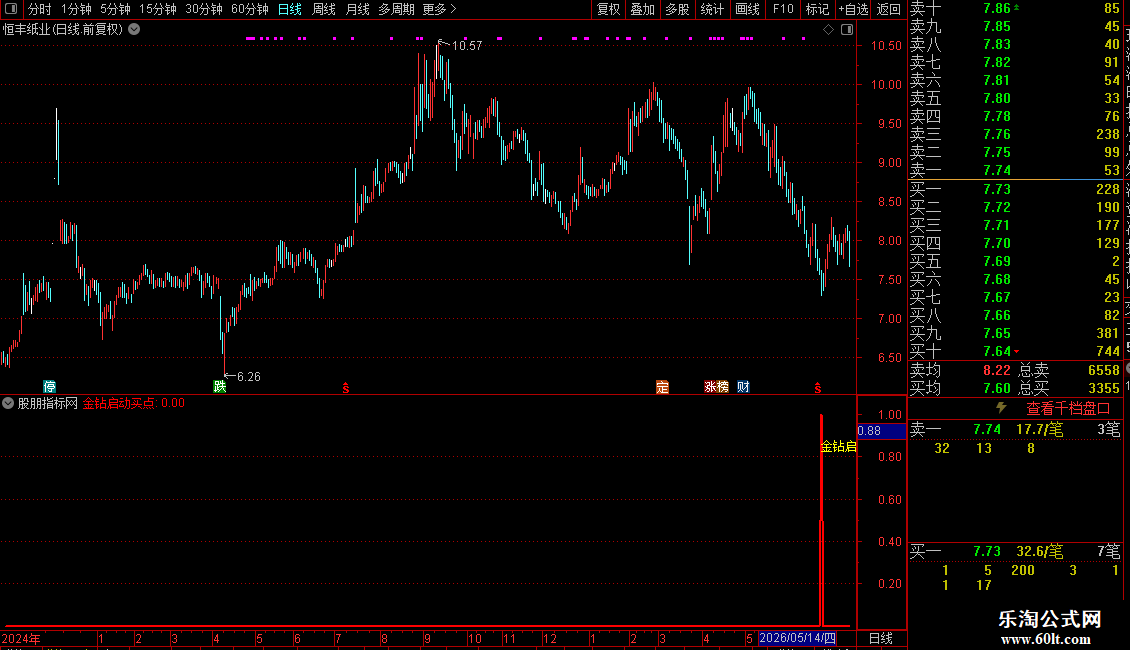Open the 画线 drawing tools
The image size is (1130, 650).
point(747,9)
